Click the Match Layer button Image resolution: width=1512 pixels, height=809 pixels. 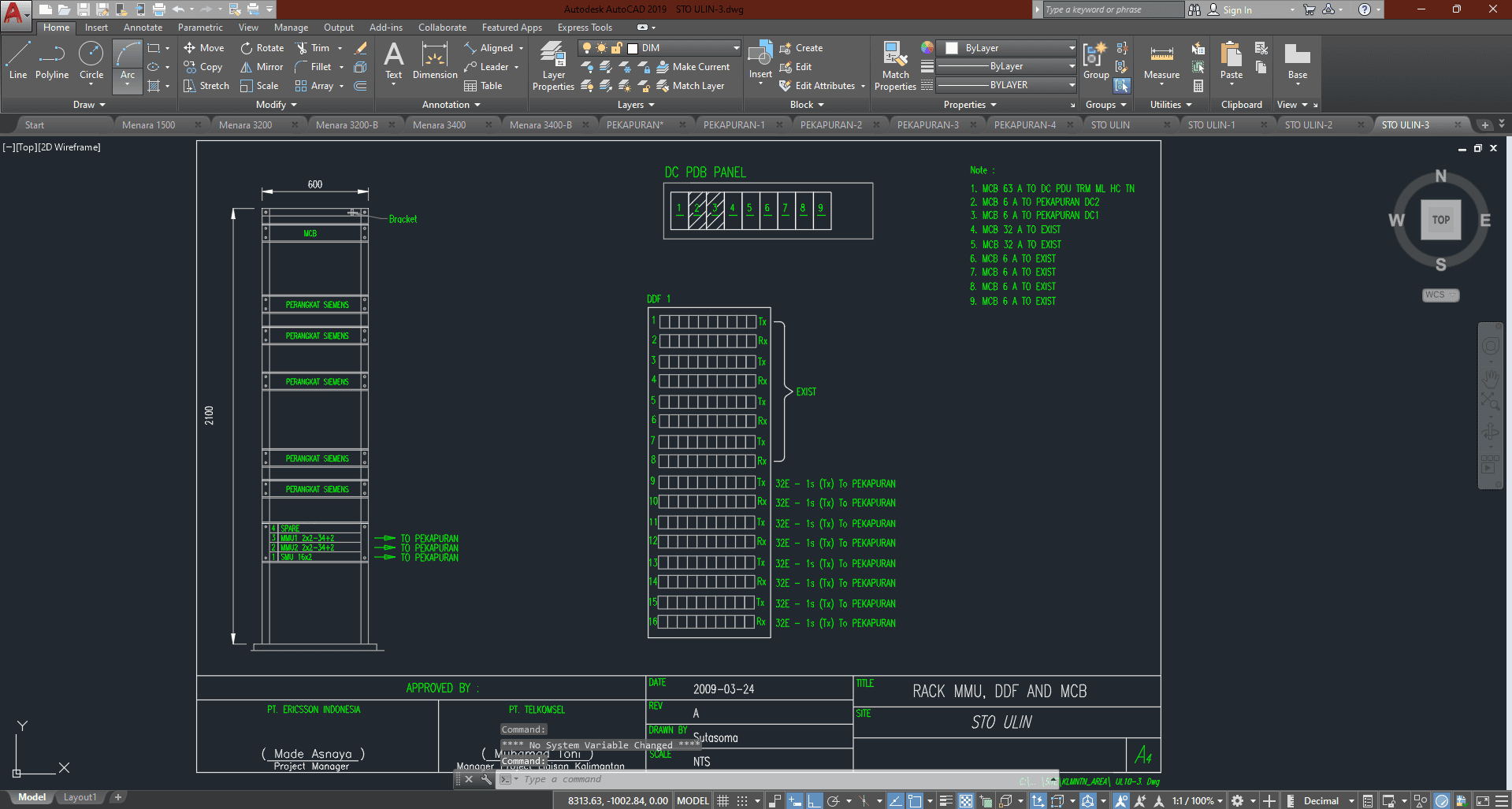point(697,86)
